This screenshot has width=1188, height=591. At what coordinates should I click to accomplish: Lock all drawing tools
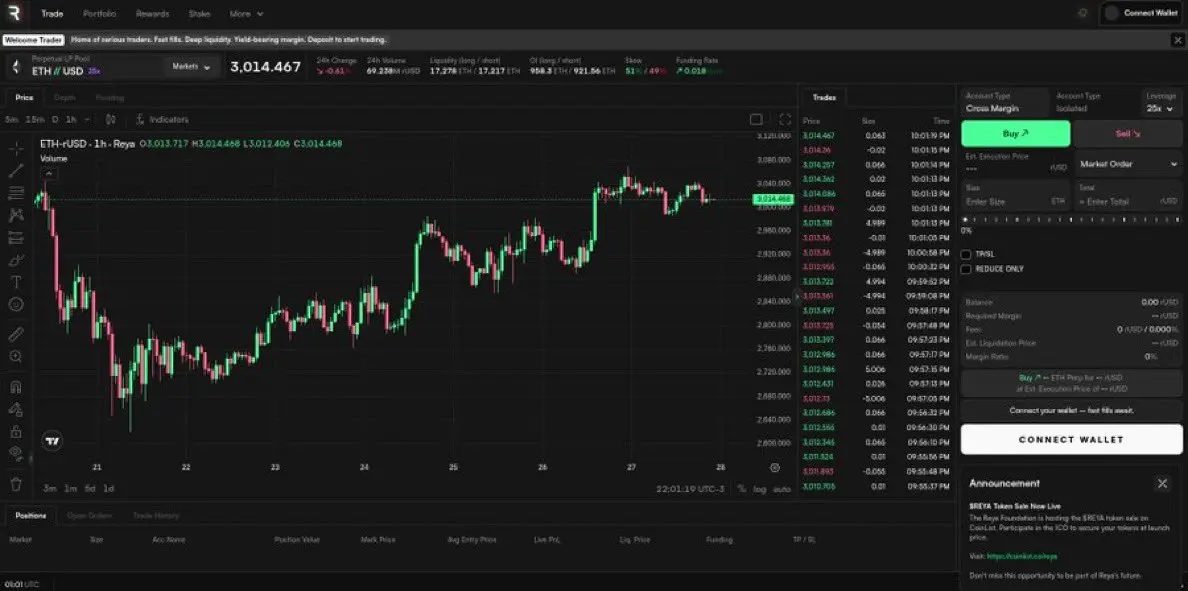(15, 431)
